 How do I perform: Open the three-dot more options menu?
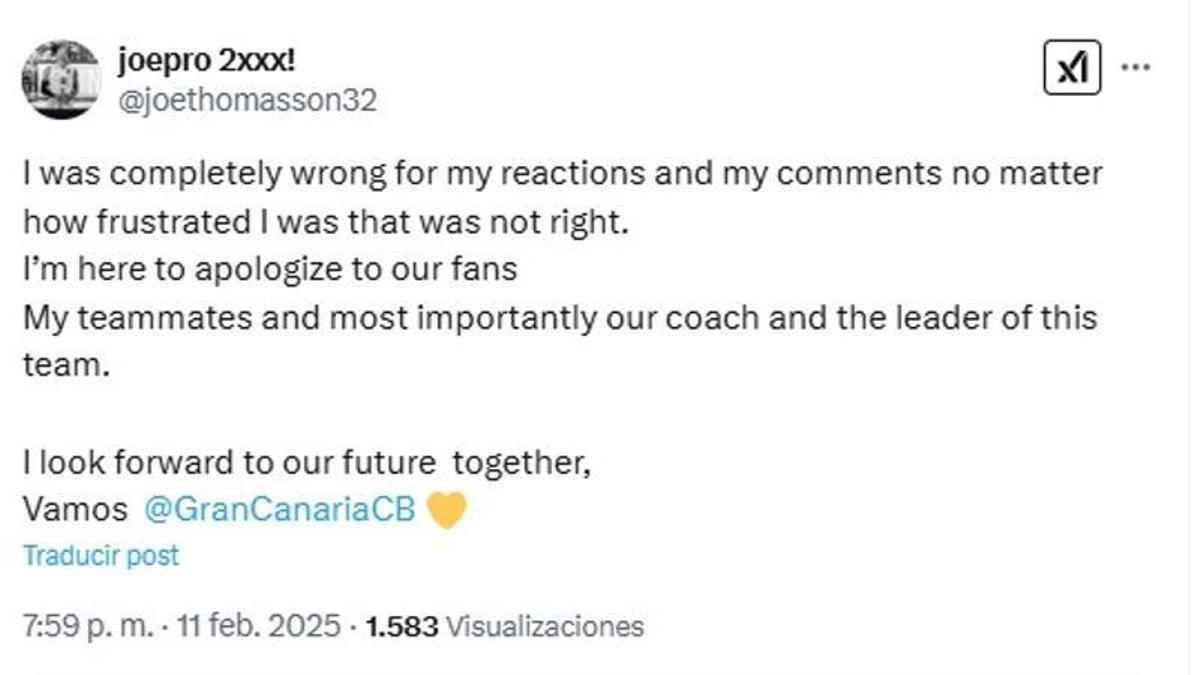pos(1136,68)
